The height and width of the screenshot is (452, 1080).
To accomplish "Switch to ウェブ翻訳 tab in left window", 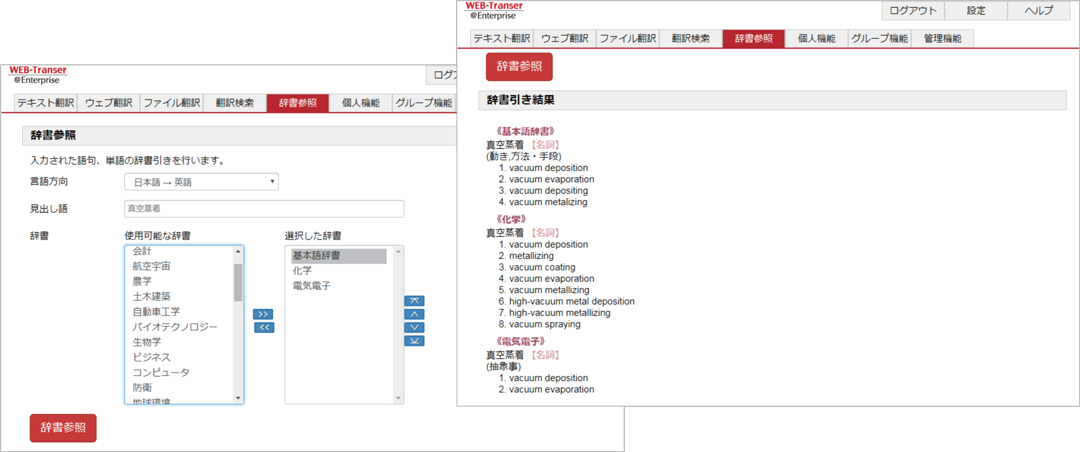I will 109,103.
